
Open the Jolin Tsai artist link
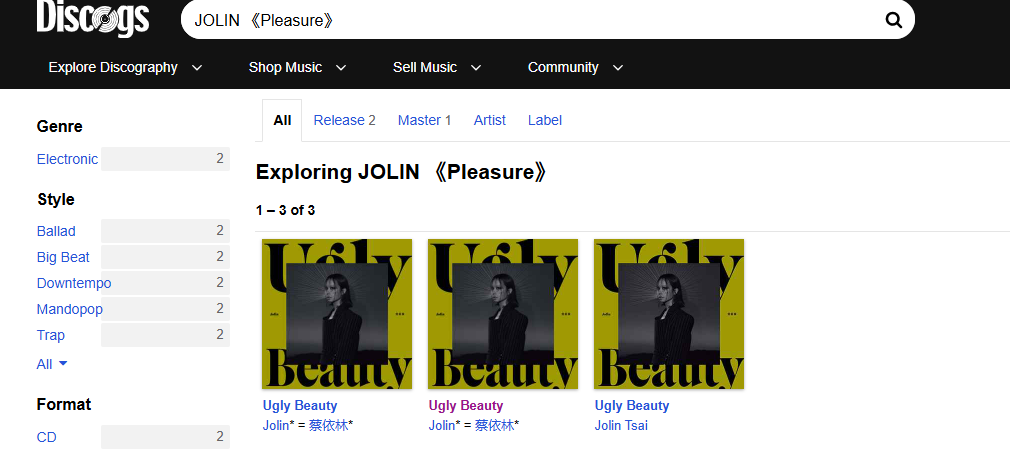621,426
